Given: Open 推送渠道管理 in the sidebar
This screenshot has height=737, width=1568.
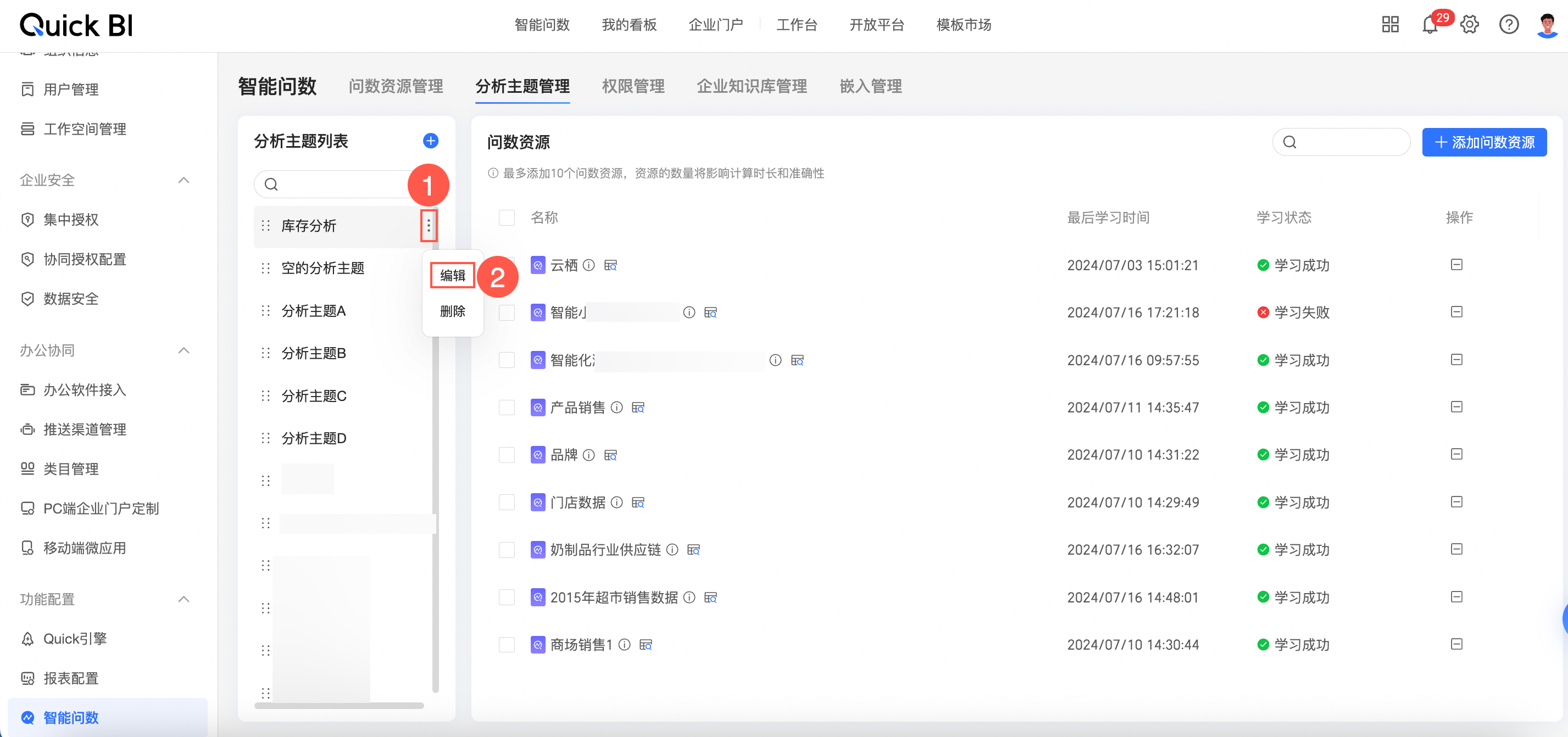Looking at the screenshot, I should click(x=85, y=429).
